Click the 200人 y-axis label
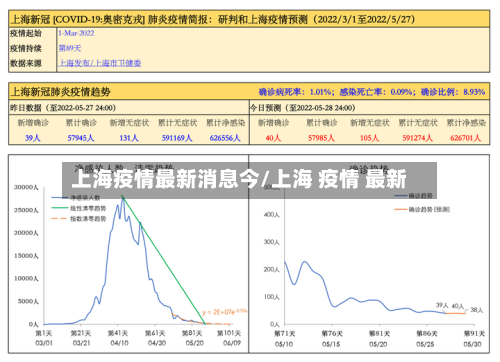The height and width of the screenshot is (362, 500). click(x=272, y=269)
